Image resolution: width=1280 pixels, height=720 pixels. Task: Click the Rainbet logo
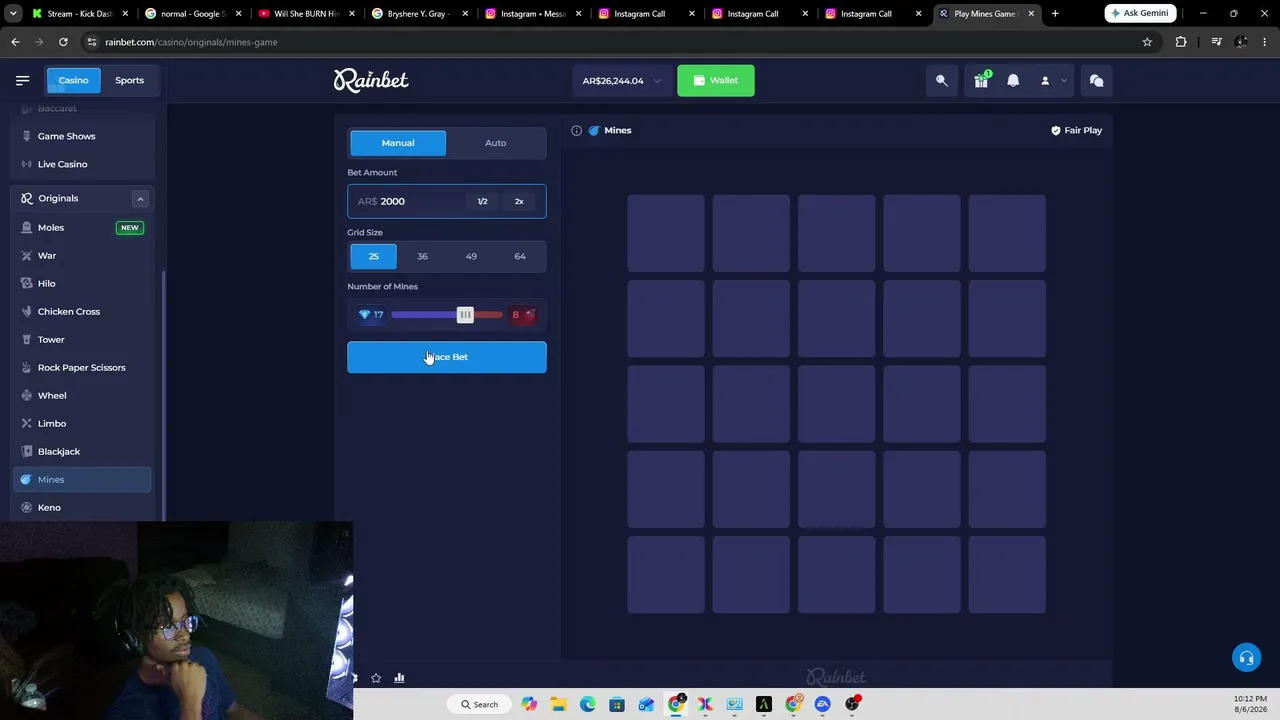click(x=371, y=80)
